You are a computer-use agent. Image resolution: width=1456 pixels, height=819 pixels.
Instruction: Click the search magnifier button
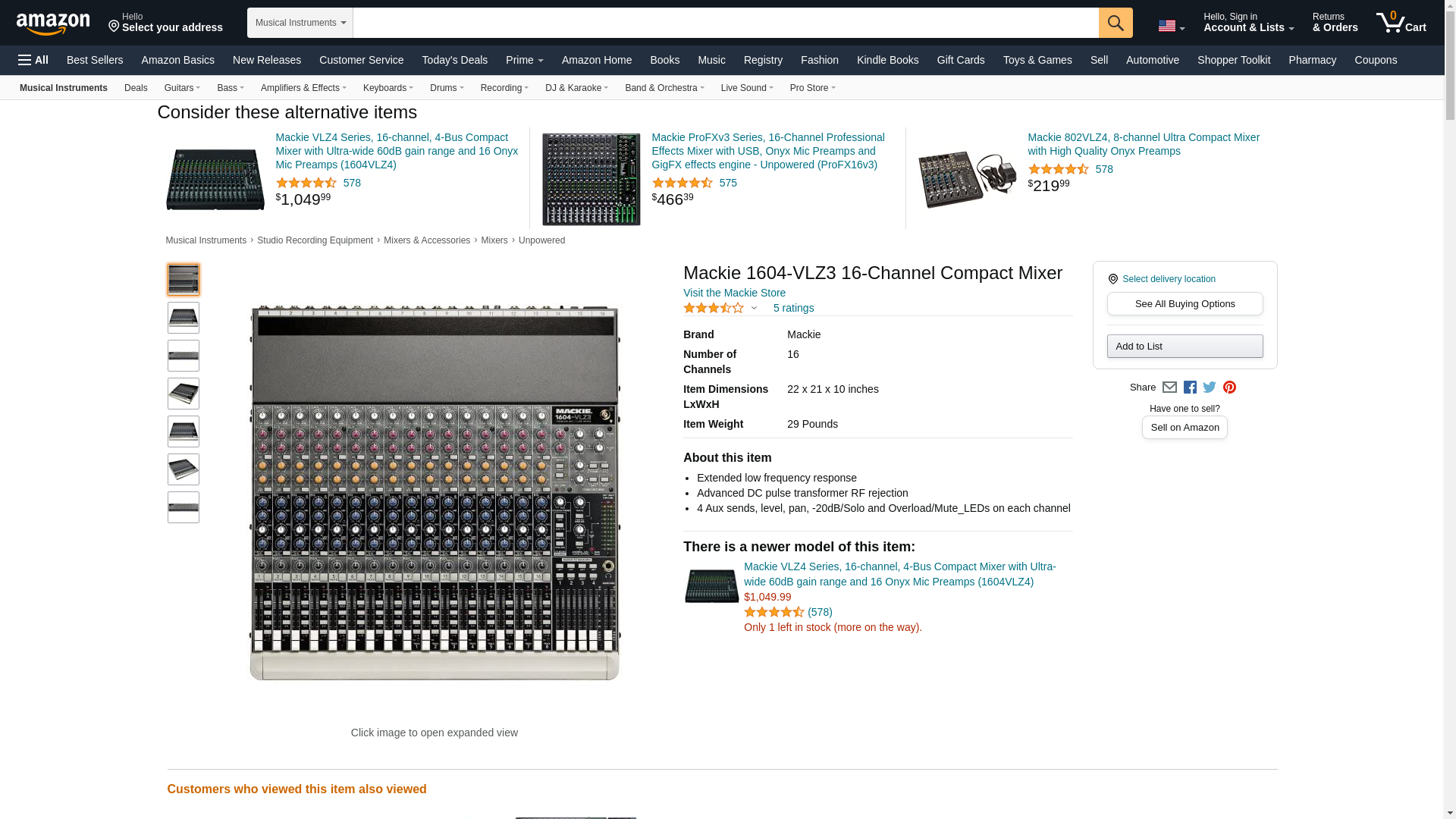[1115, 23]
